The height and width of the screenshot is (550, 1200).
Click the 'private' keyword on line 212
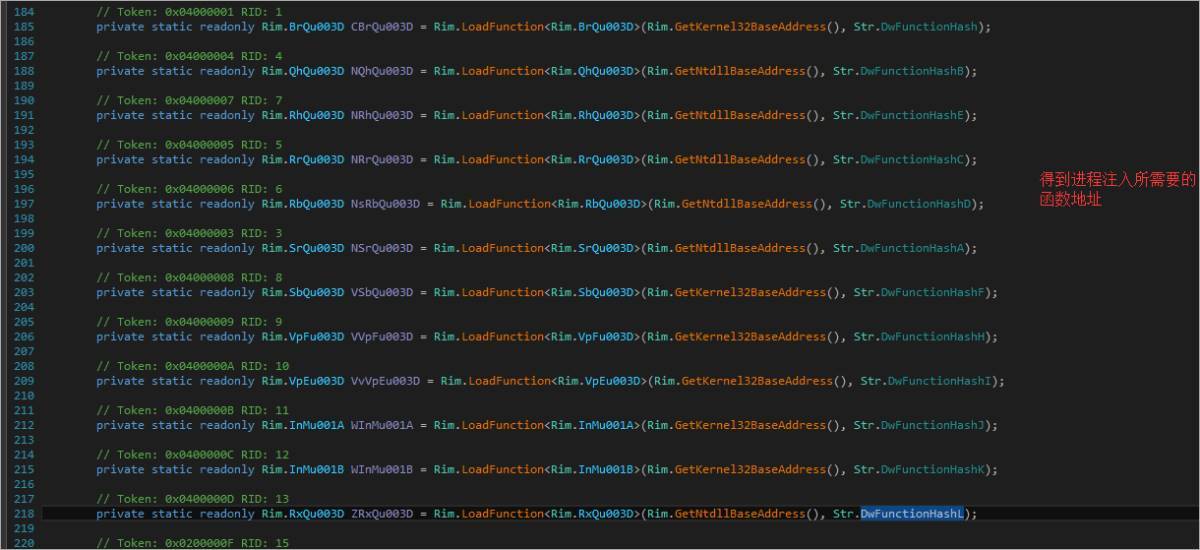(120, 425)
